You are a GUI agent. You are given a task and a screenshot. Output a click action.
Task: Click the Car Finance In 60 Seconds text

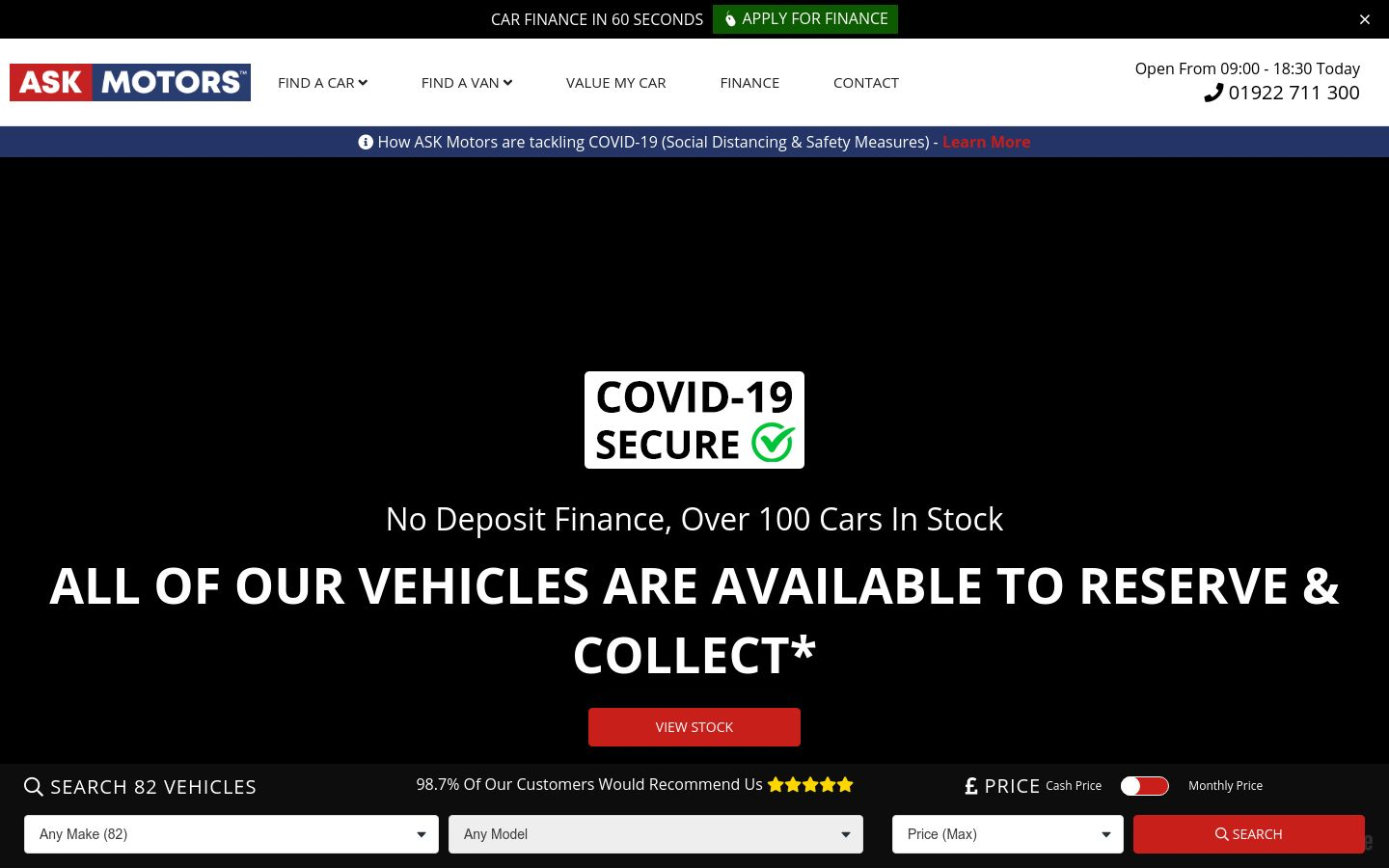[x=597, y=19]
